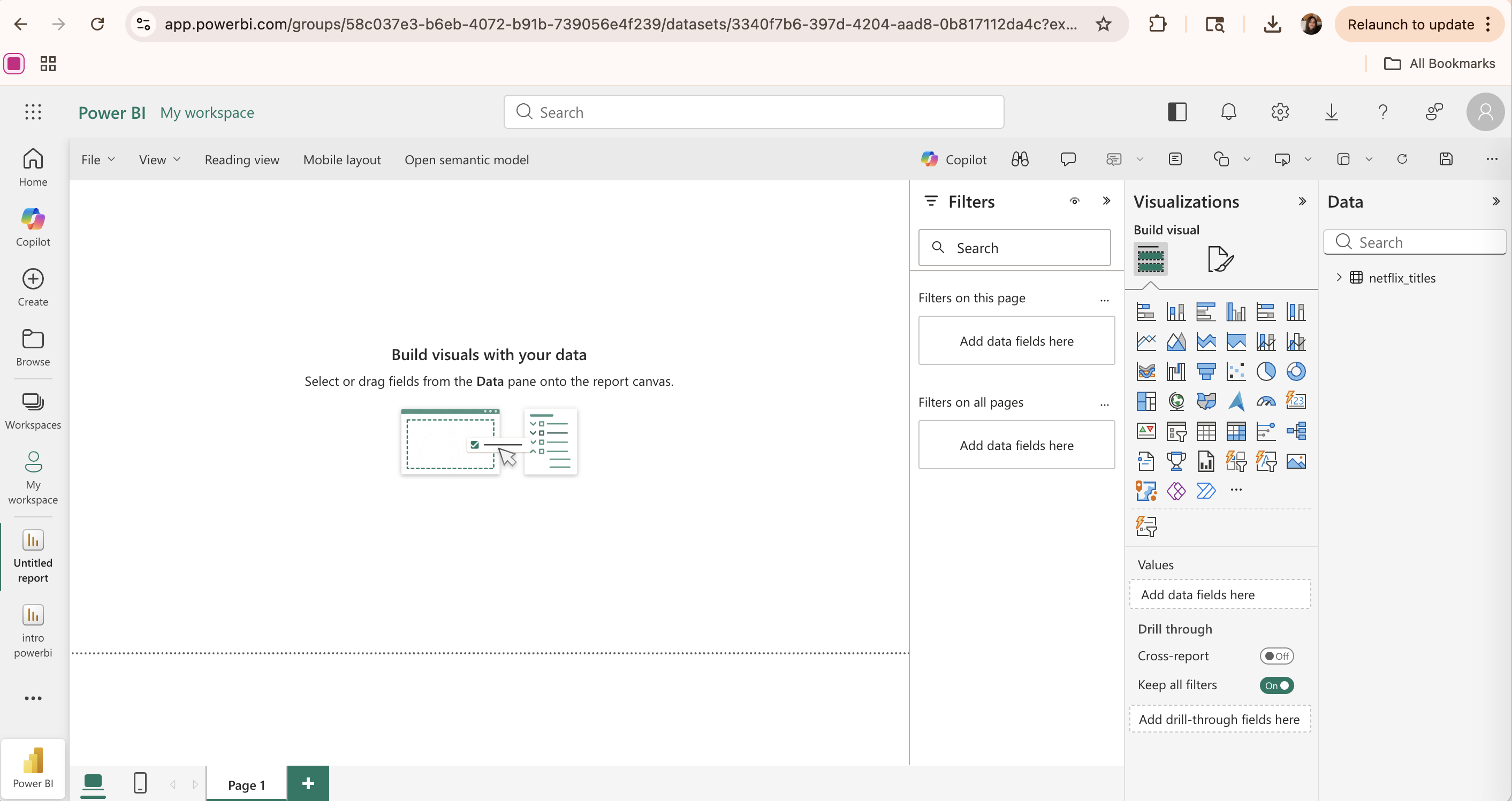Image resolution: width=1512 pixels, height=801 pixels.
Task: Toggle Cross-report drill through switch
Action: coord(1276,656)
